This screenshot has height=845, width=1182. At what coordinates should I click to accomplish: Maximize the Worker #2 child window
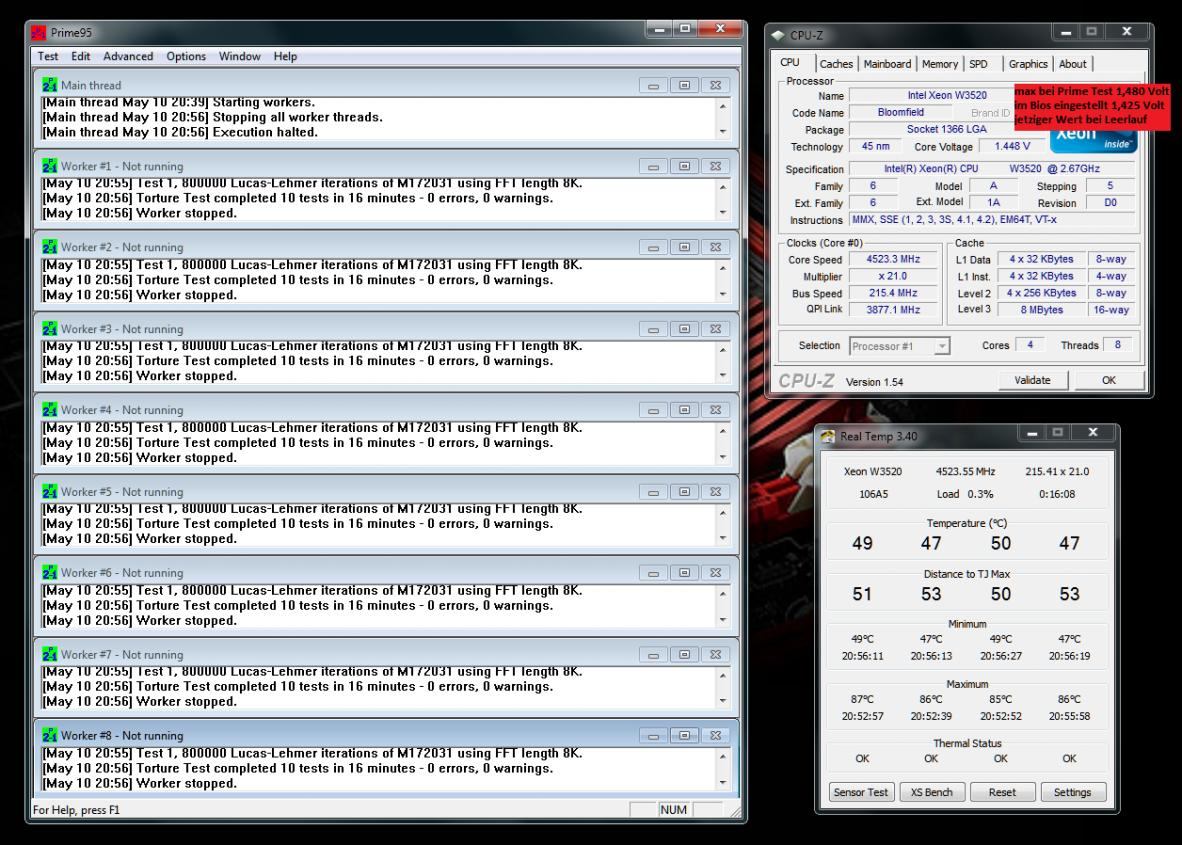(684, 247)
